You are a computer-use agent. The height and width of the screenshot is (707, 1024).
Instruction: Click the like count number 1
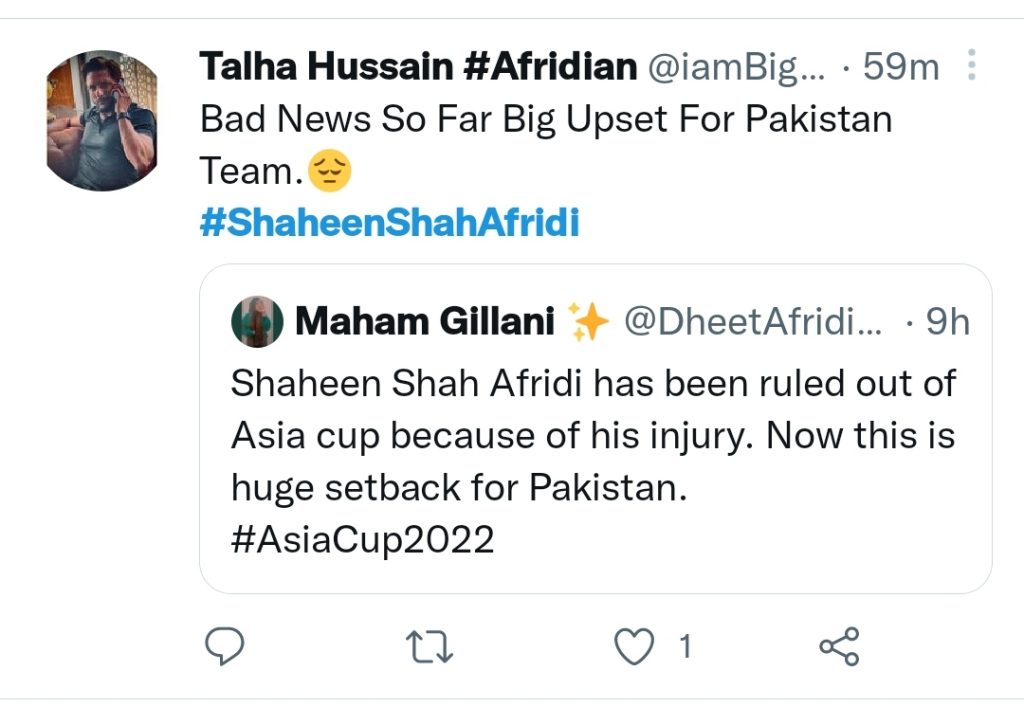684,647
